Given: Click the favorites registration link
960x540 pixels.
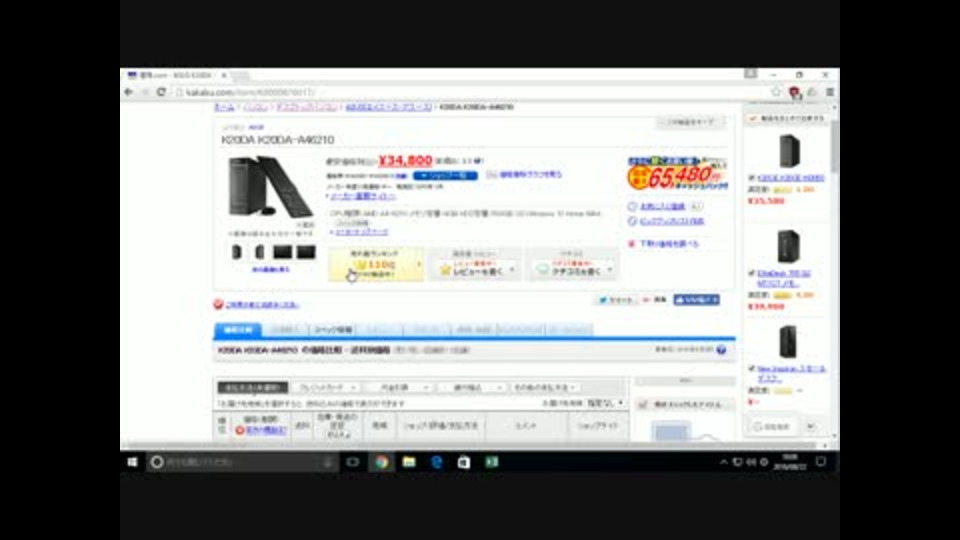Looking at the screenshot, I should [x=662, y=206].
